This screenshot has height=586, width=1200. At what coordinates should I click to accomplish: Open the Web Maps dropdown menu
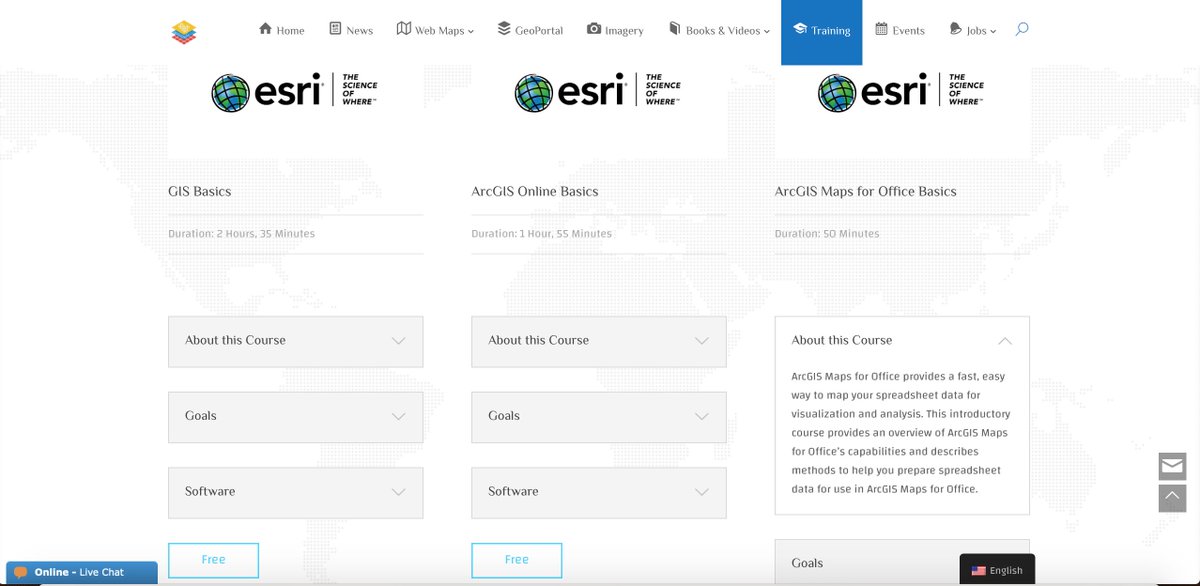[435, 30]
